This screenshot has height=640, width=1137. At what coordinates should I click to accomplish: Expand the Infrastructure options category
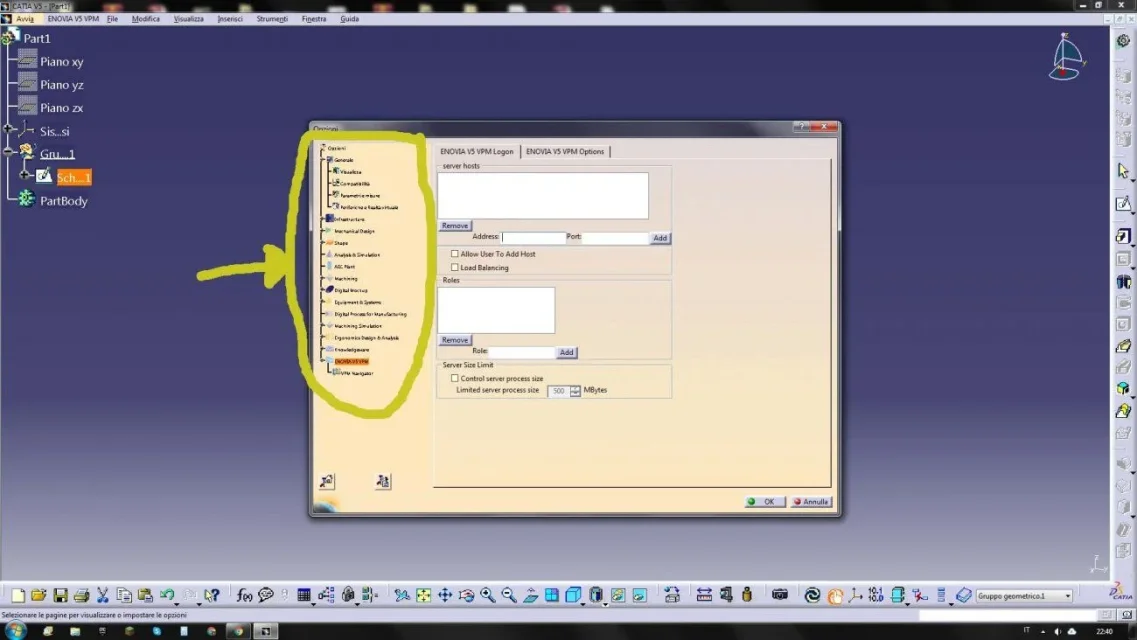click(x=323, y=218)
